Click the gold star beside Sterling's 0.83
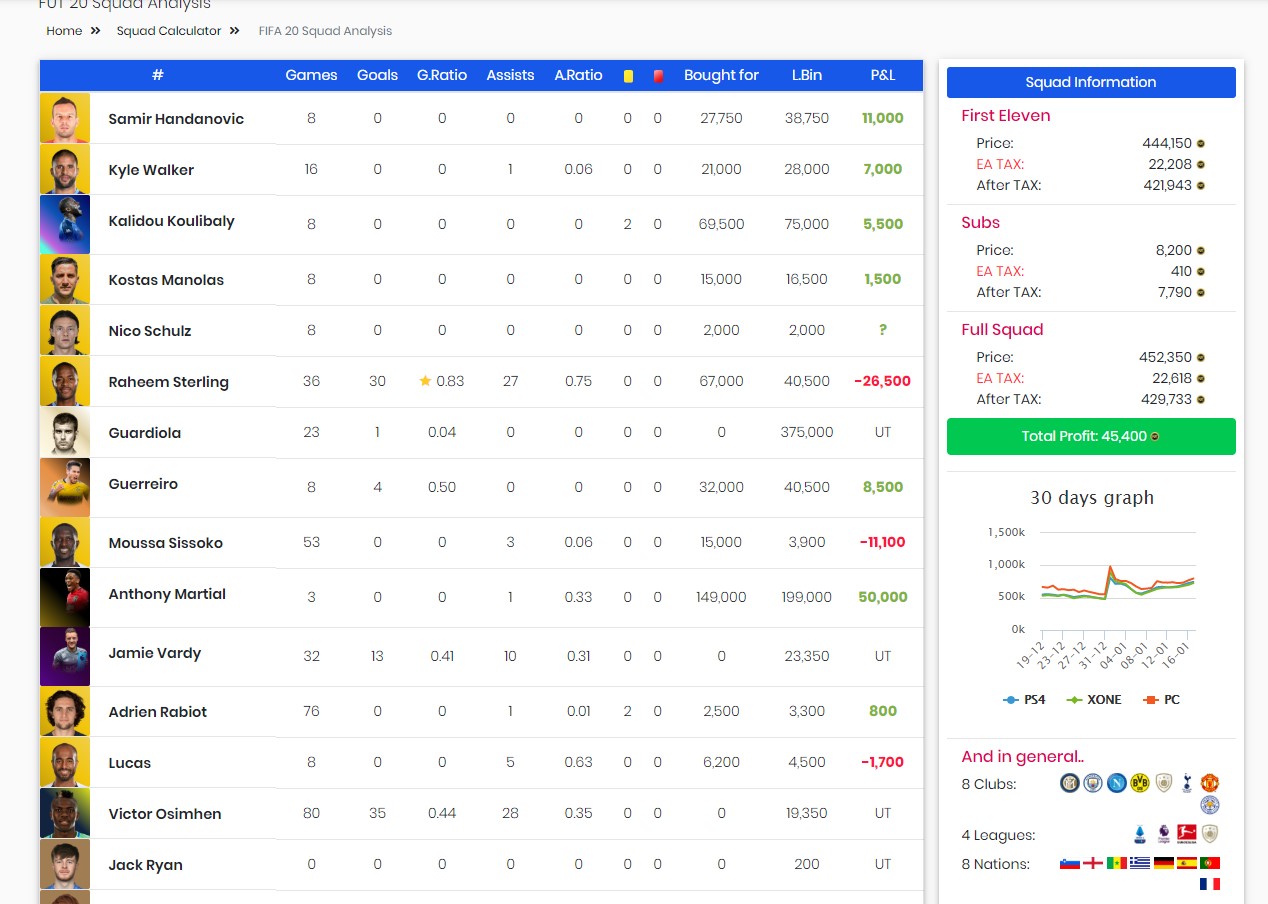The image size is (1268, 904). point(425,381)
